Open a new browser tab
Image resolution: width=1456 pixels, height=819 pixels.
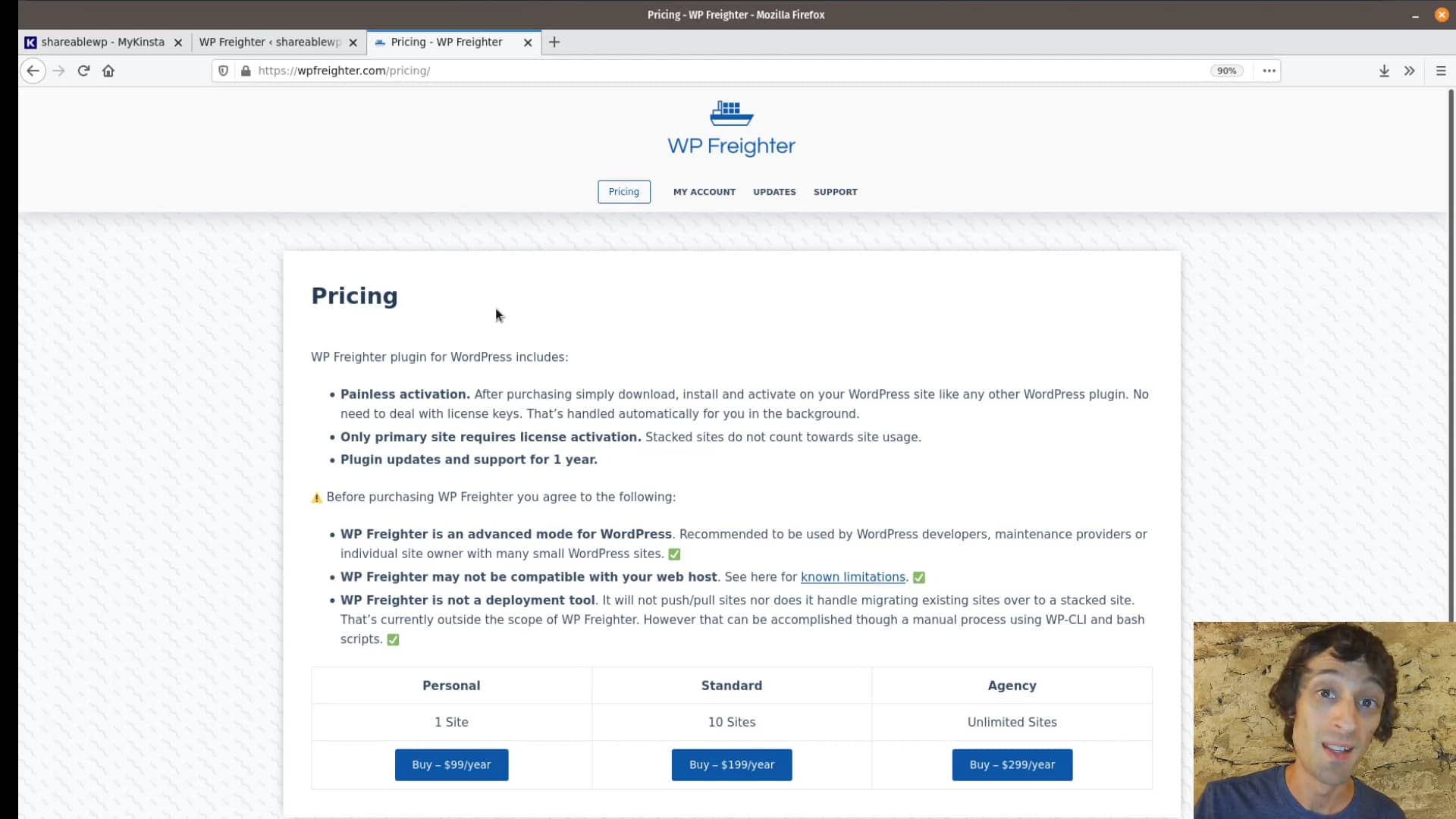(x=554, y=42)
